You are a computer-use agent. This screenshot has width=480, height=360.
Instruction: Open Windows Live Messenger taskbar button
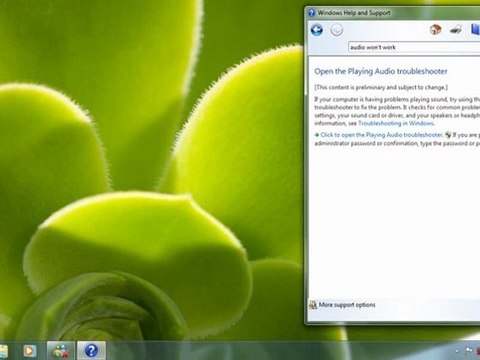tap(60, 351)
